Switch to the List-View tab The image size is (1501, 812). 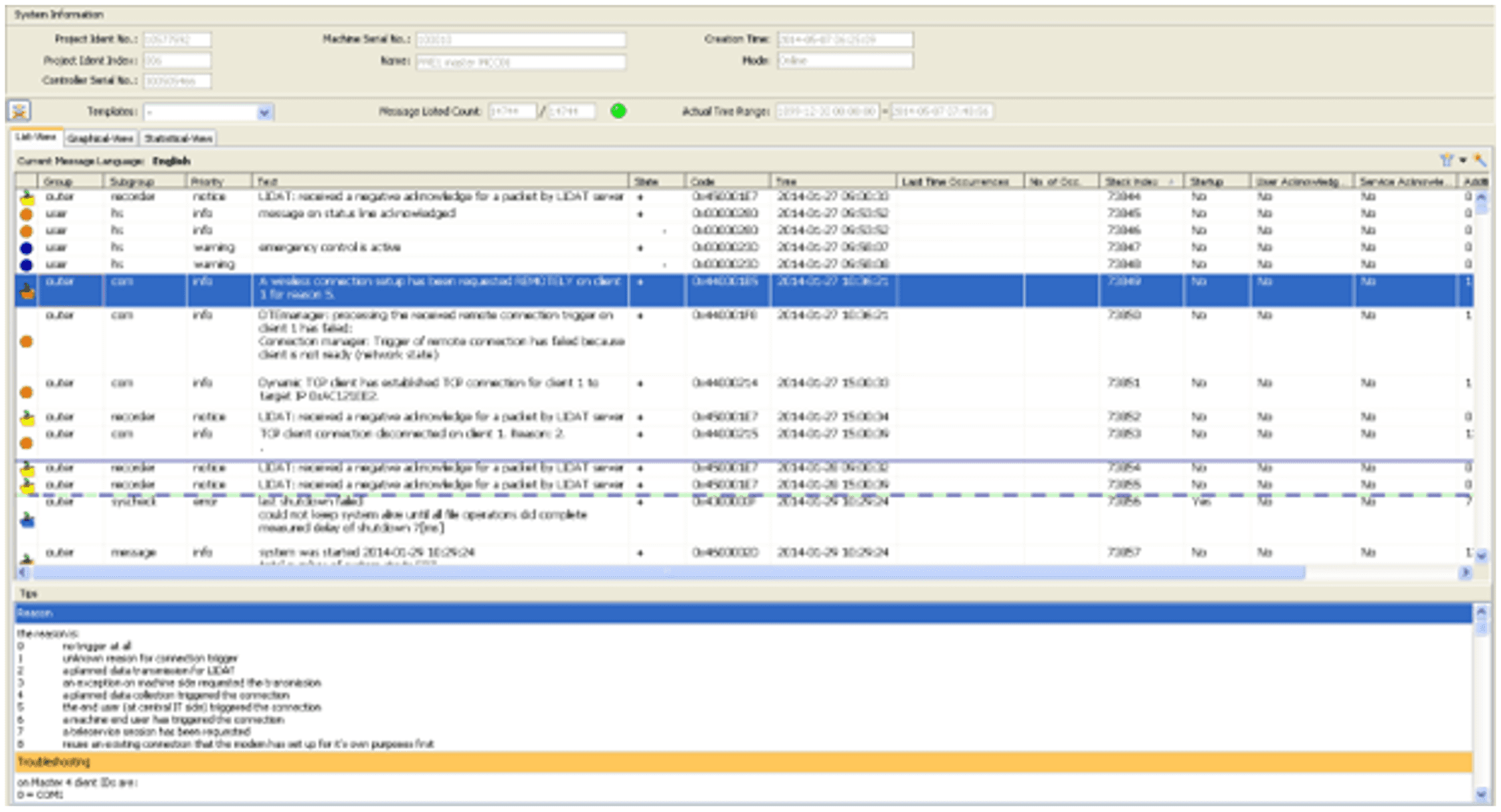[x=37, y=137]
